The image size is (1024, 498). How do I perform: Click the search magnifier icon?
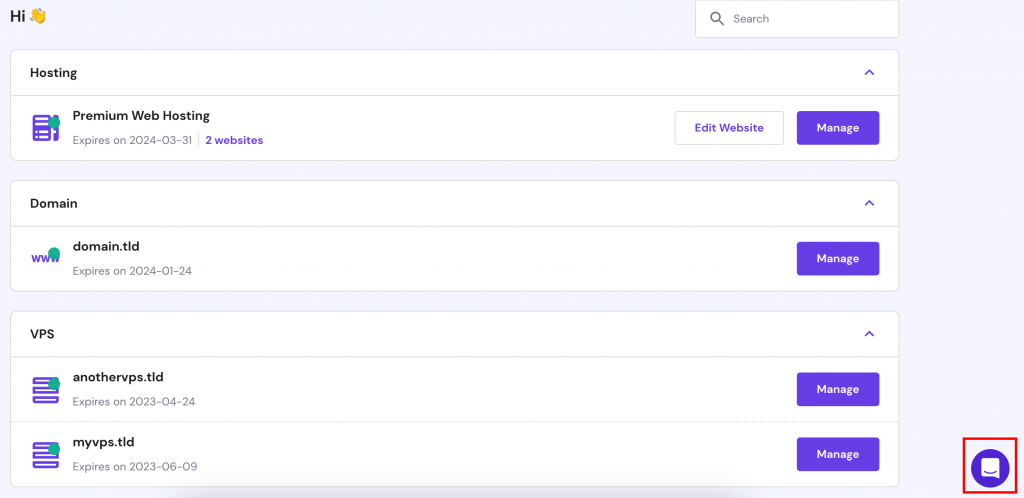(716, 19)
